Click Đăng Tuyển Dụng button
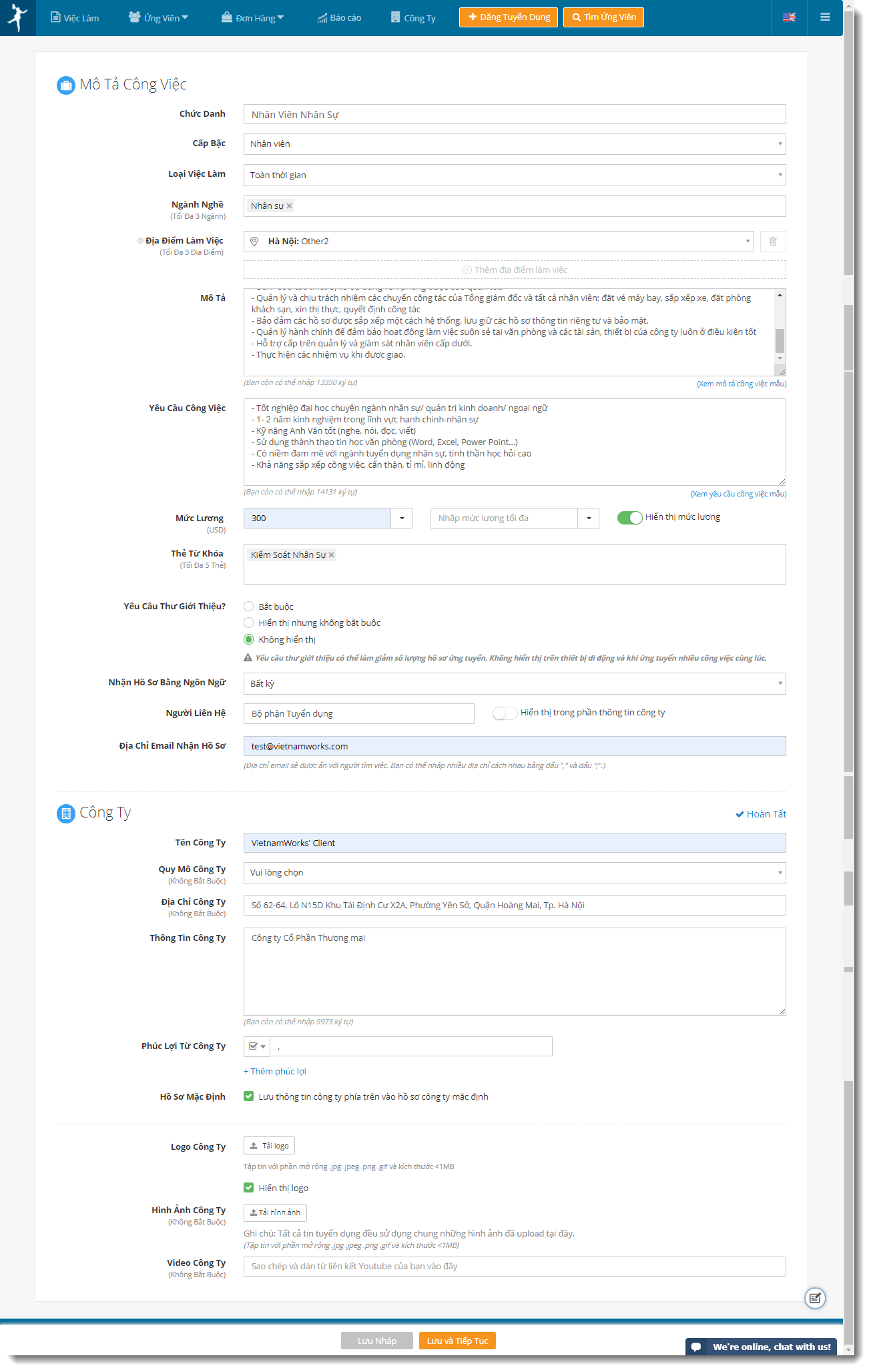This screenshot has height=1372, width=871. tap(509, 17)
